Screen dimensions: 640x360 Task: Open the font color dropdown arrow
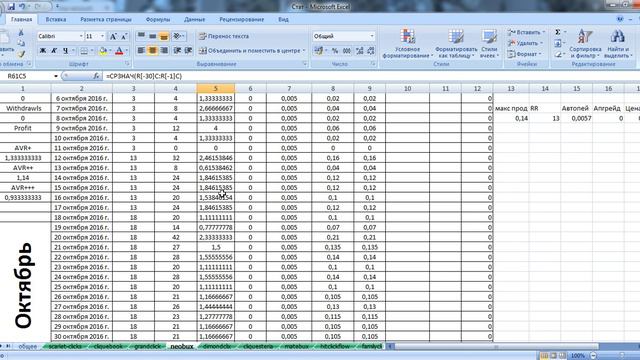coord(127,51)
